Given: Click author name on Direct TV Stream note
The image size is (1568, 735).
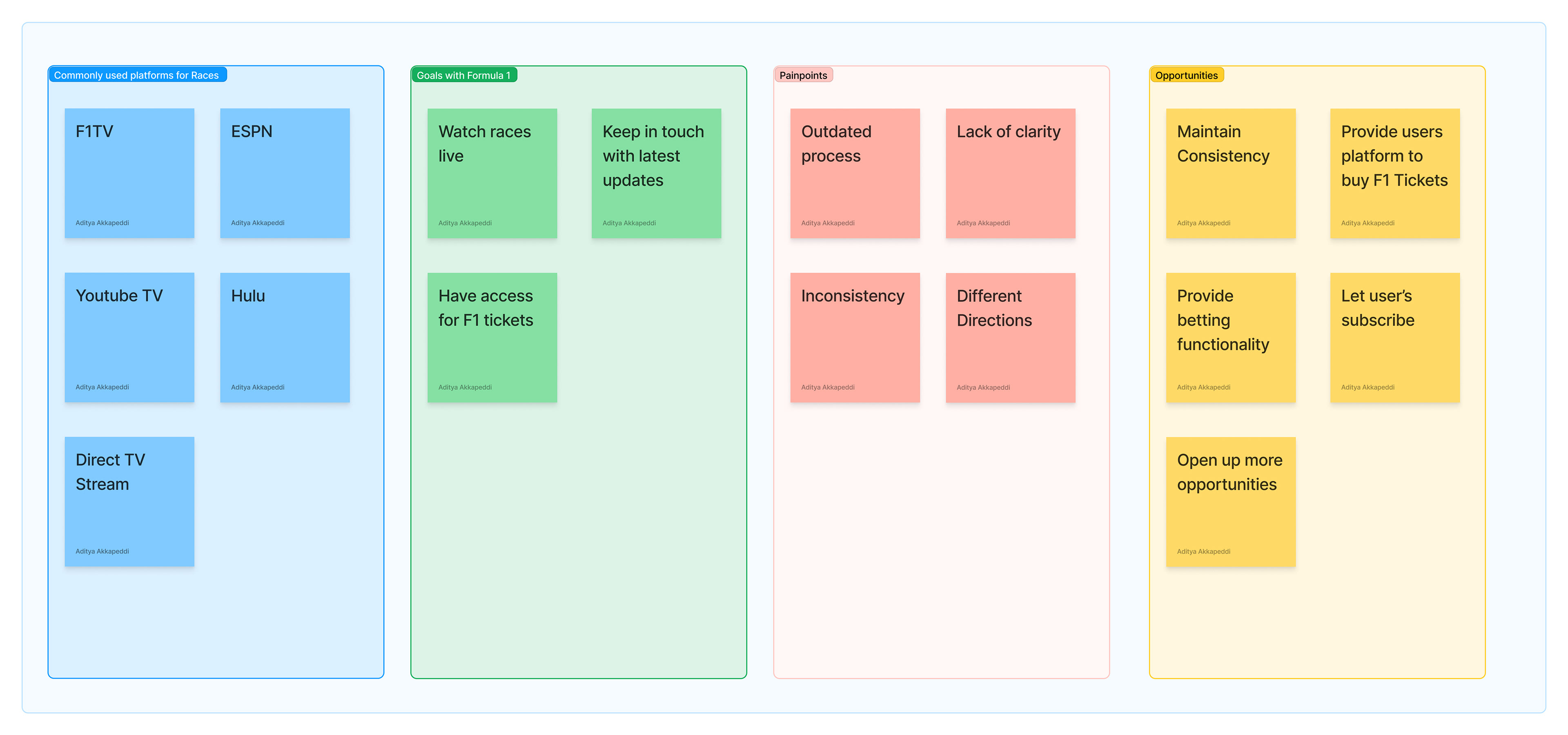Looking at the screenshot, I should (x=102, y=552).
